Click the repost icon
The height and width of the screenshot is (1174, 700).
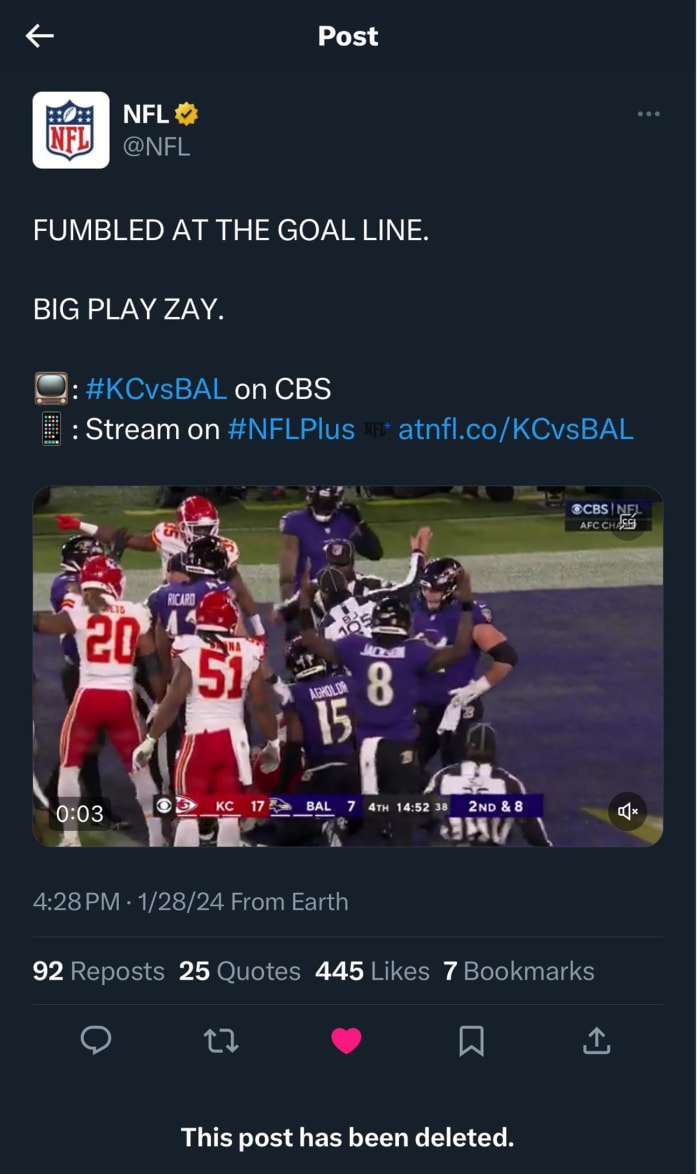point(220,1041)
